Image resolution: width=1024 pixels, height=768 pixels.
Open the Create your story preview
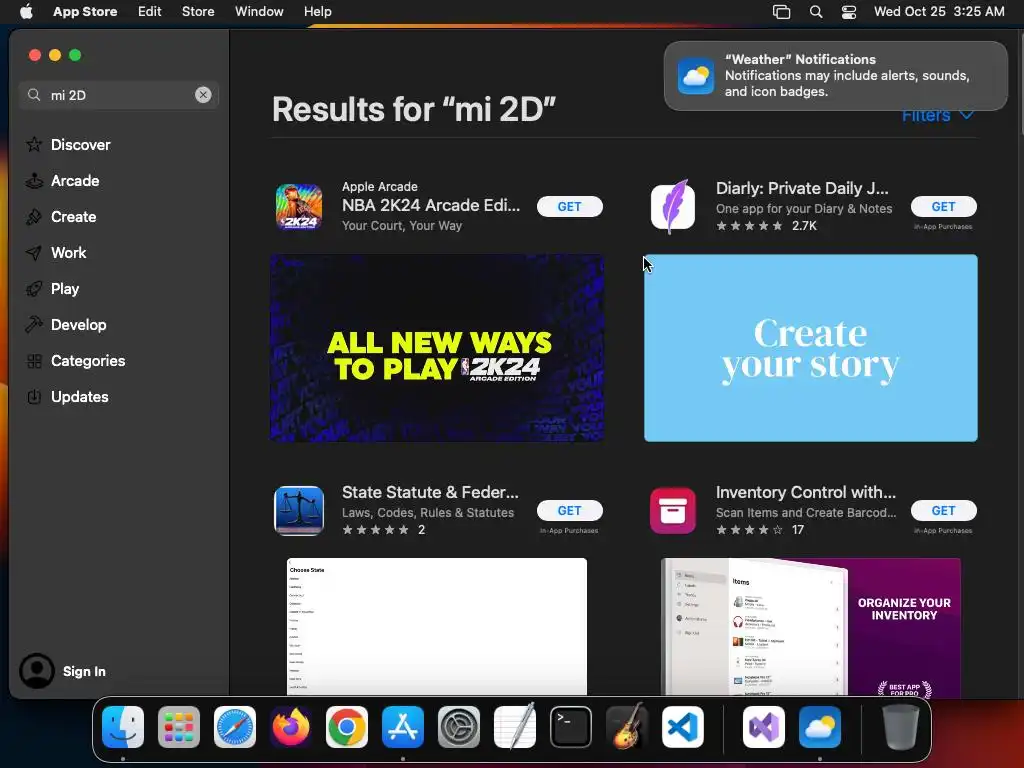(810, 348)
